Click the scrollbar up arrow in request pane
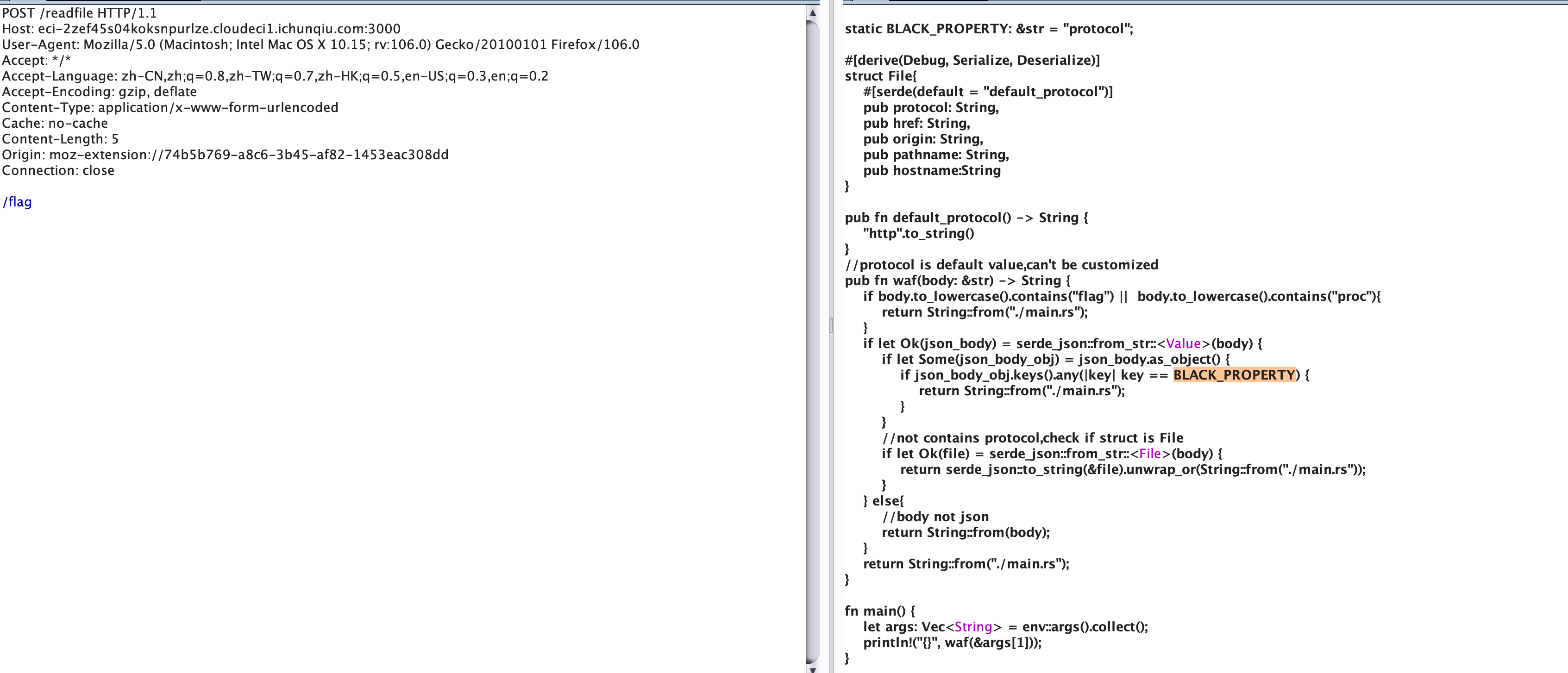 pos(812,12)
